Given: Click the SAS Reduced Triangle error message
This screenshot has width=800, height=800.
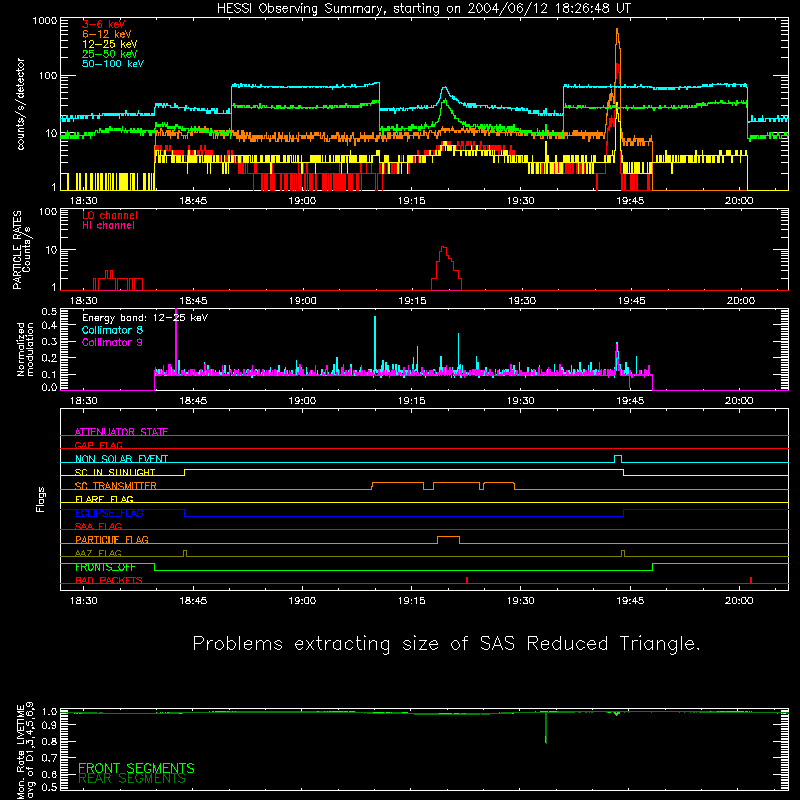Looking at the screenshot, I should (x=446, y=644).
